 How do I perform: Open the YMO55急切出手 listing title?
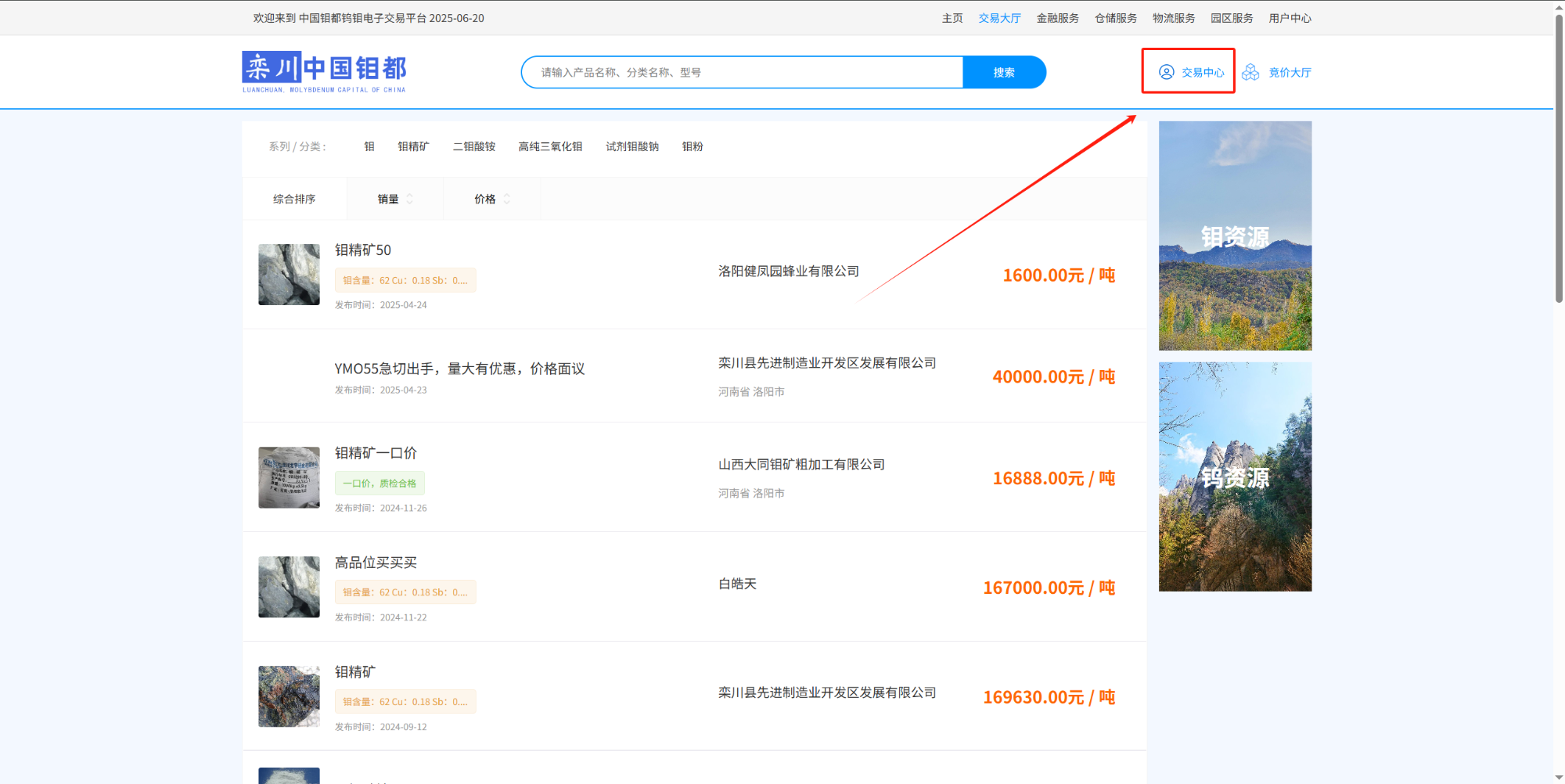tap(459, 369)
